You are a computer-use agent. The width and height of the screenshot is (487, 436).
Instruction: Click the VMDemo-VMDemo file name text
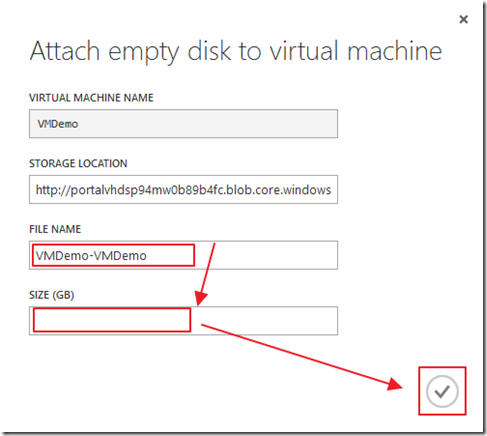point(91,256)
